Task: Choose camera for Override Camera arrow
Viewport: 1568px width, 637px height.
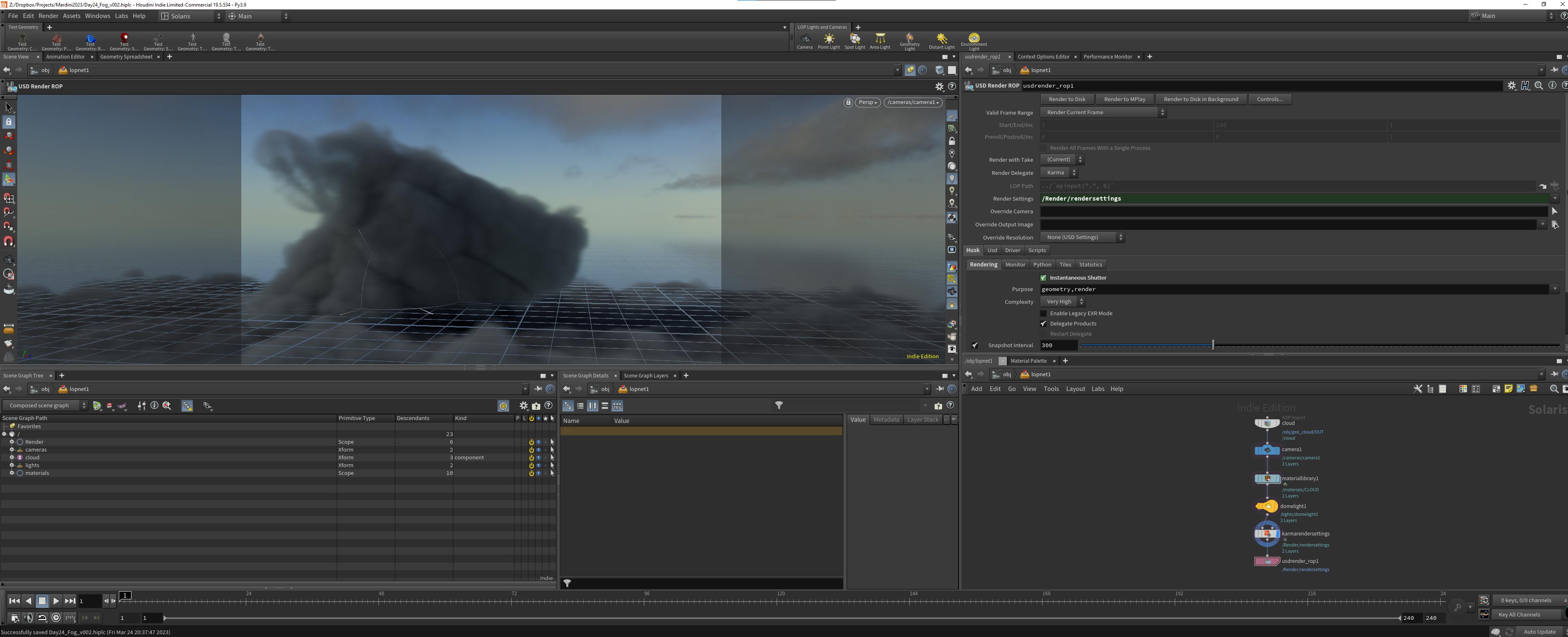Action: [1554, 212]
